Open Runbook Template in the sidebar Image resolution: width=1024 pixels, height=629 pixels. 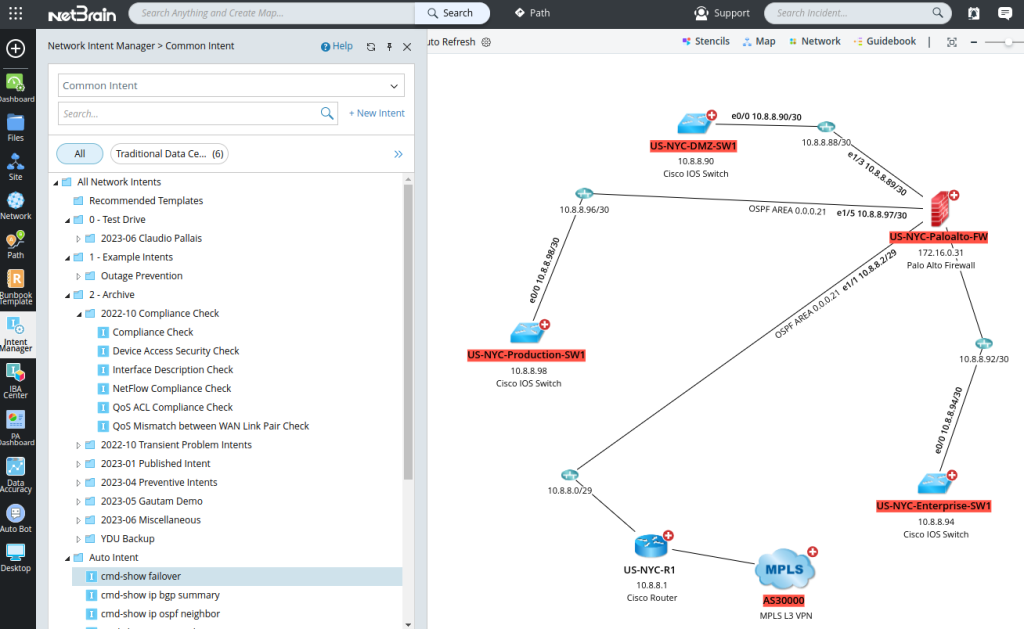(x=16, y=287)
